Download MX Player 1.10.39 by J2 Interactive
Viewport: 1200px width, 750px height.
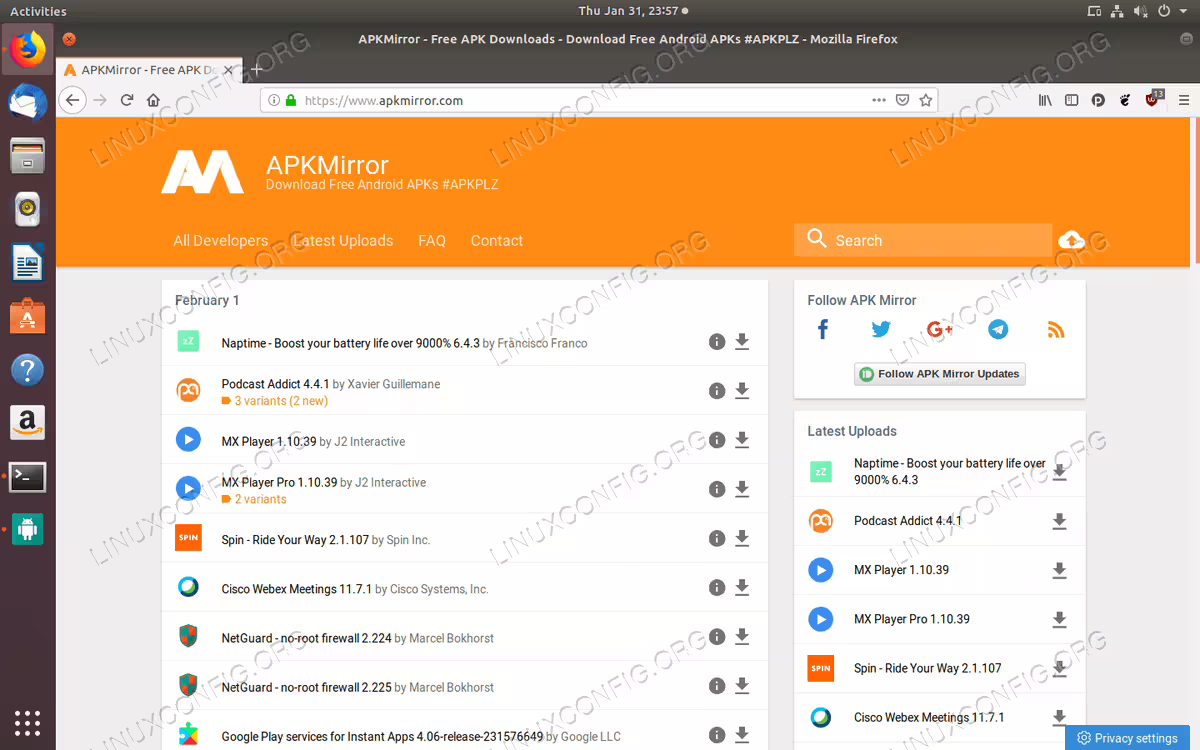[742, 440]
